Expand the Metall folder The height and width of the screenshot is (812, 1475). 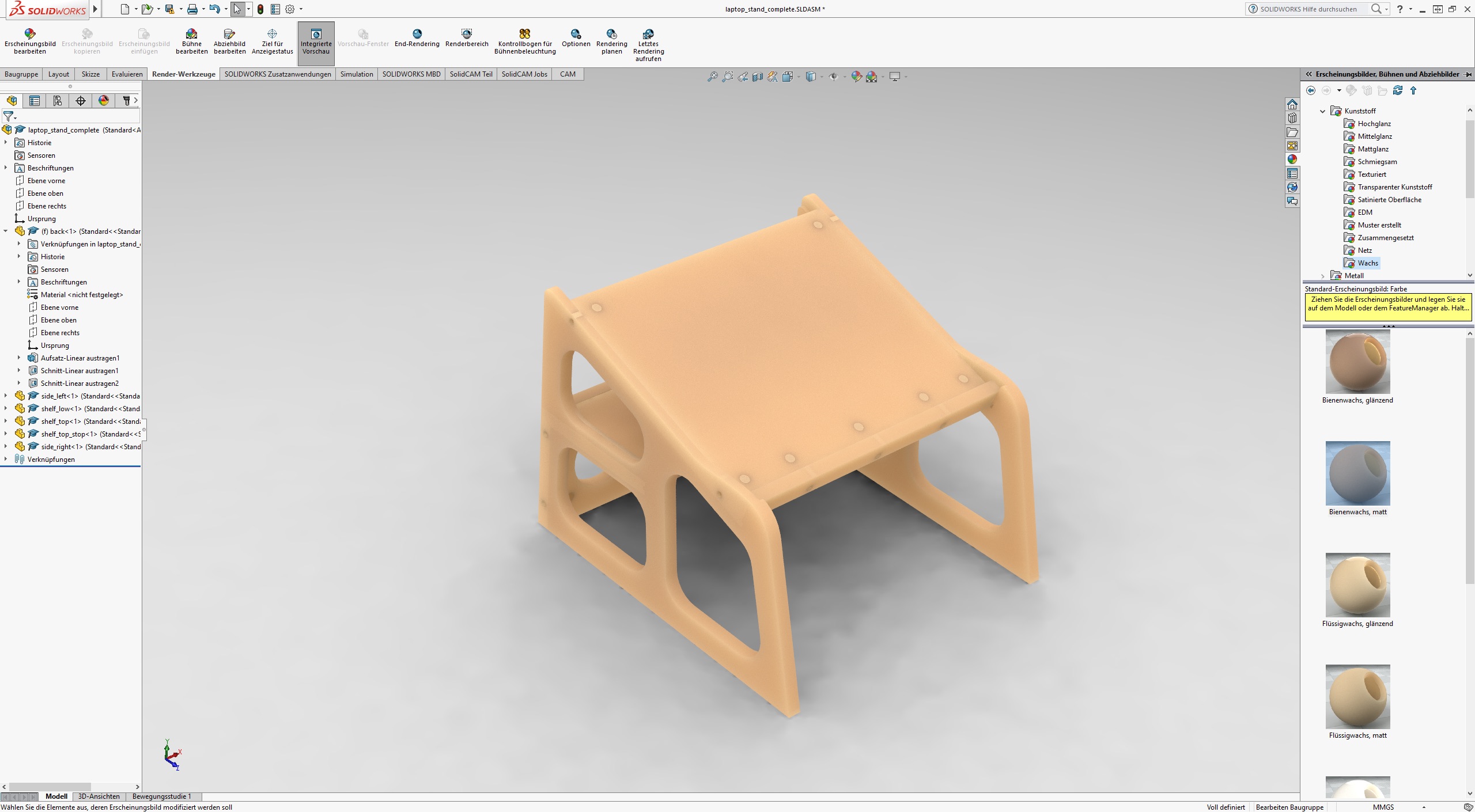[x=1323, y=276]
